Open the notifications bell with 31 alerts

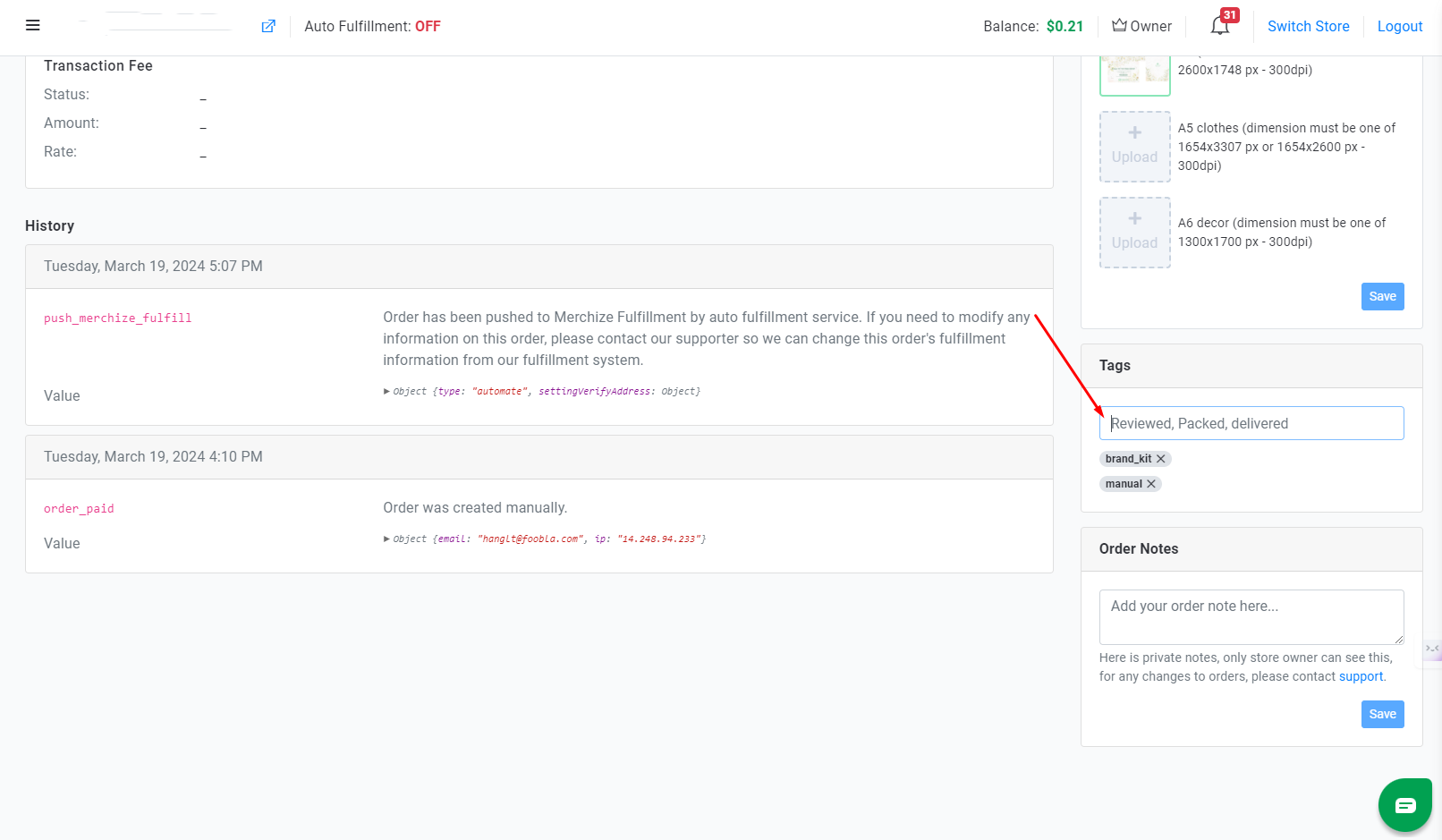1218,27
